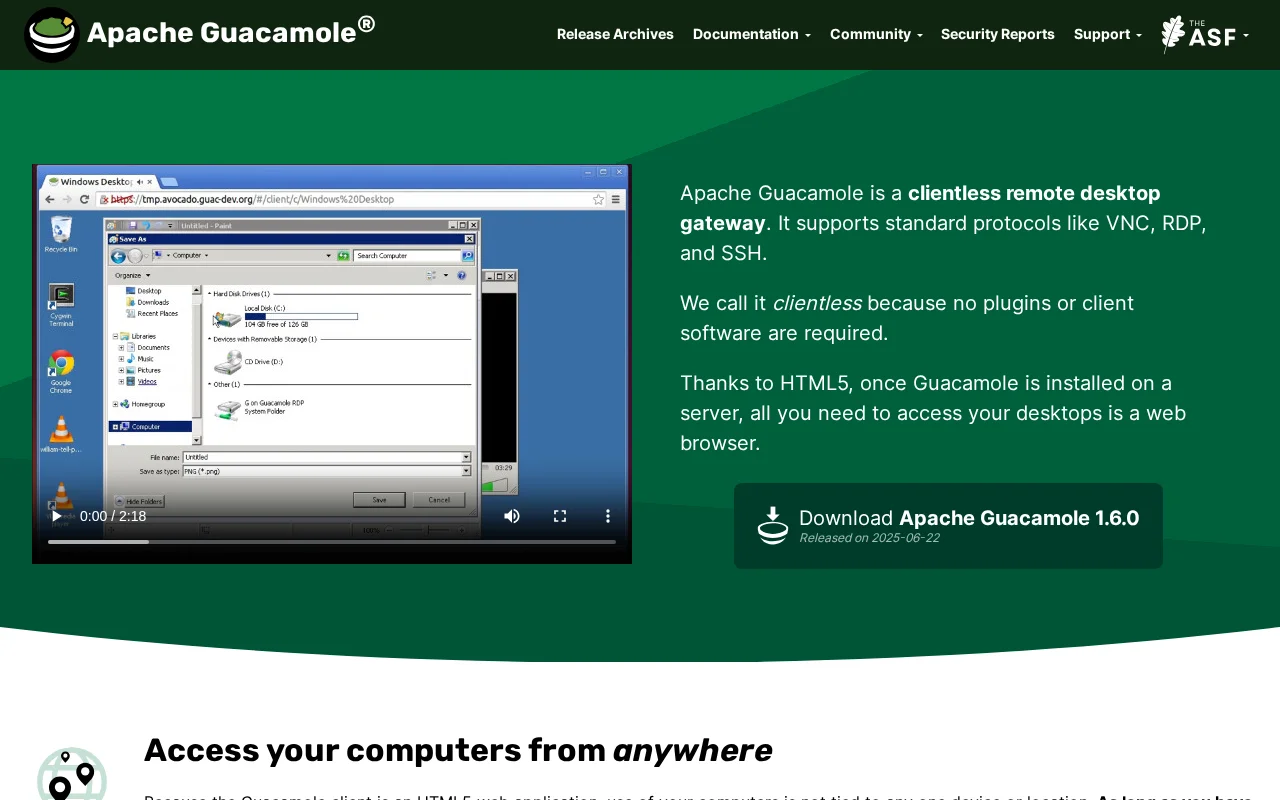Click the download icon beside Apache Guacamole 1.6.0
The height and width of the screenshot is (800, 1280).
[772, 525]
